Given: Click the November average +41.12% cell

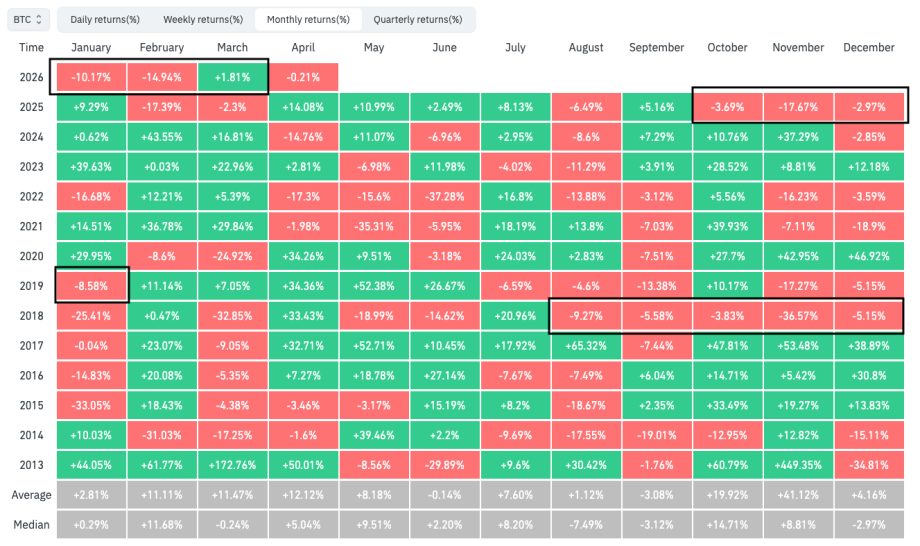Looking at the screenshot, I should (798, 494).
